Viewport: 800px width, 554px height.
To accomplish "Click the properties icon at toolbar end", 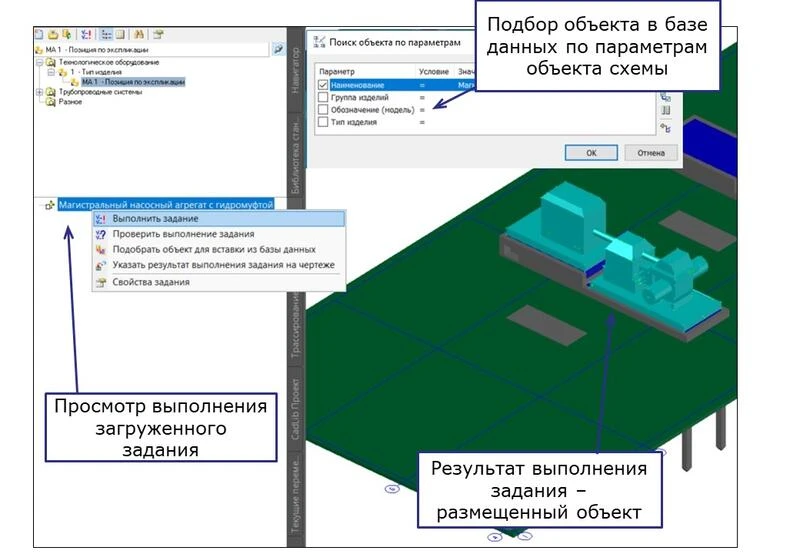I will [x=158, y=32].
